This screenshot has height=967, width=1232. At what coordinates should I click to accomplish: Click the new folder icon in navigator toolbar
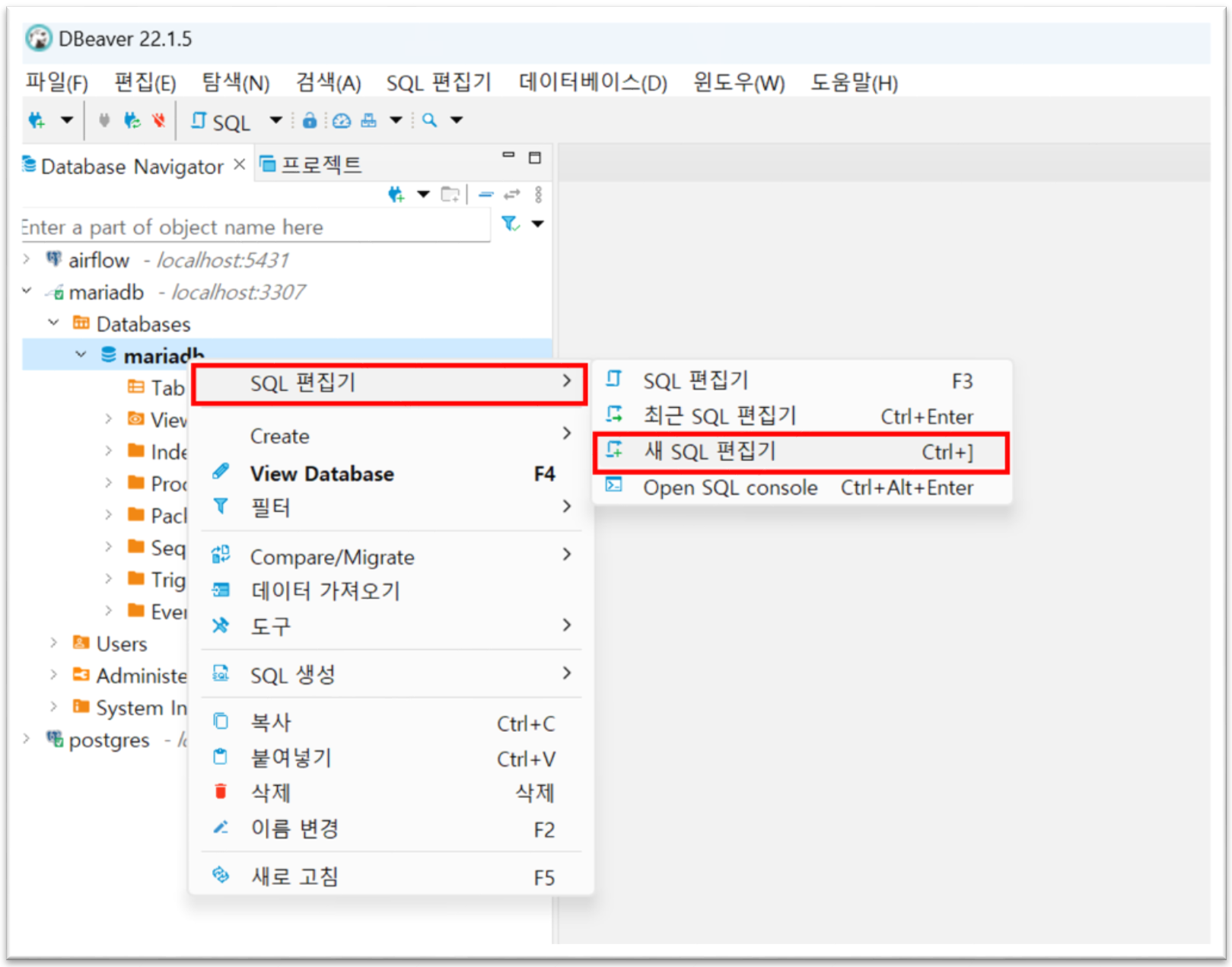click(450, 195)
